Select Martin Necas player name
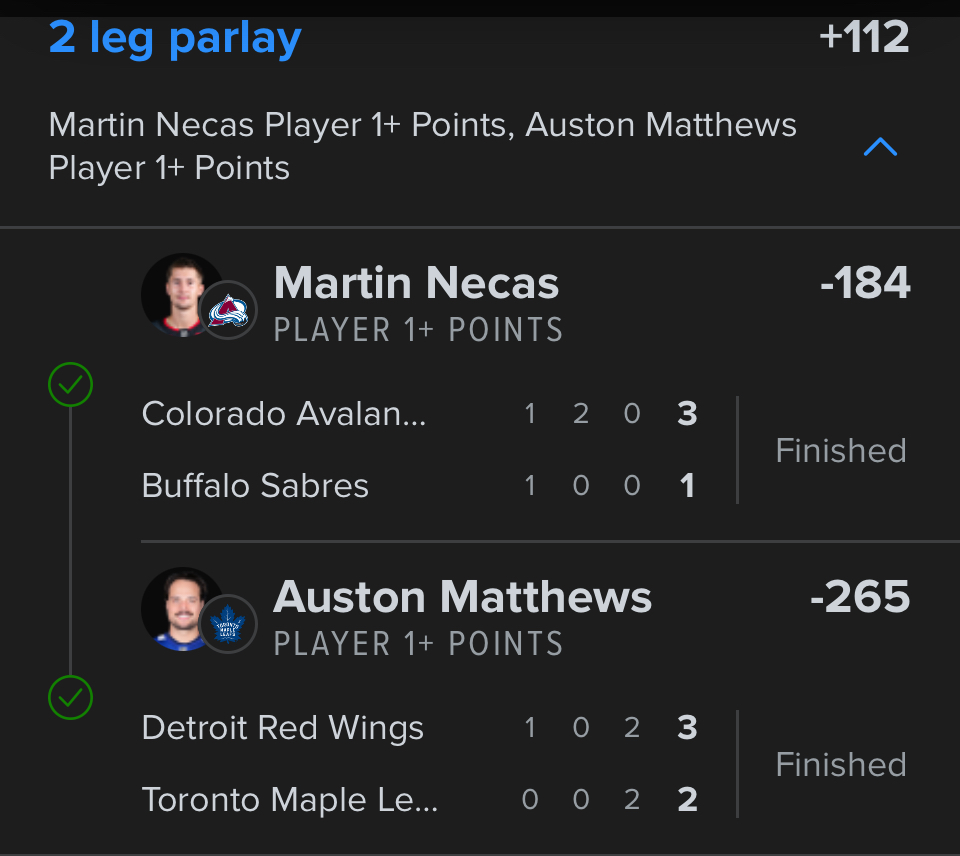The image size is (960, 856). 416,283
